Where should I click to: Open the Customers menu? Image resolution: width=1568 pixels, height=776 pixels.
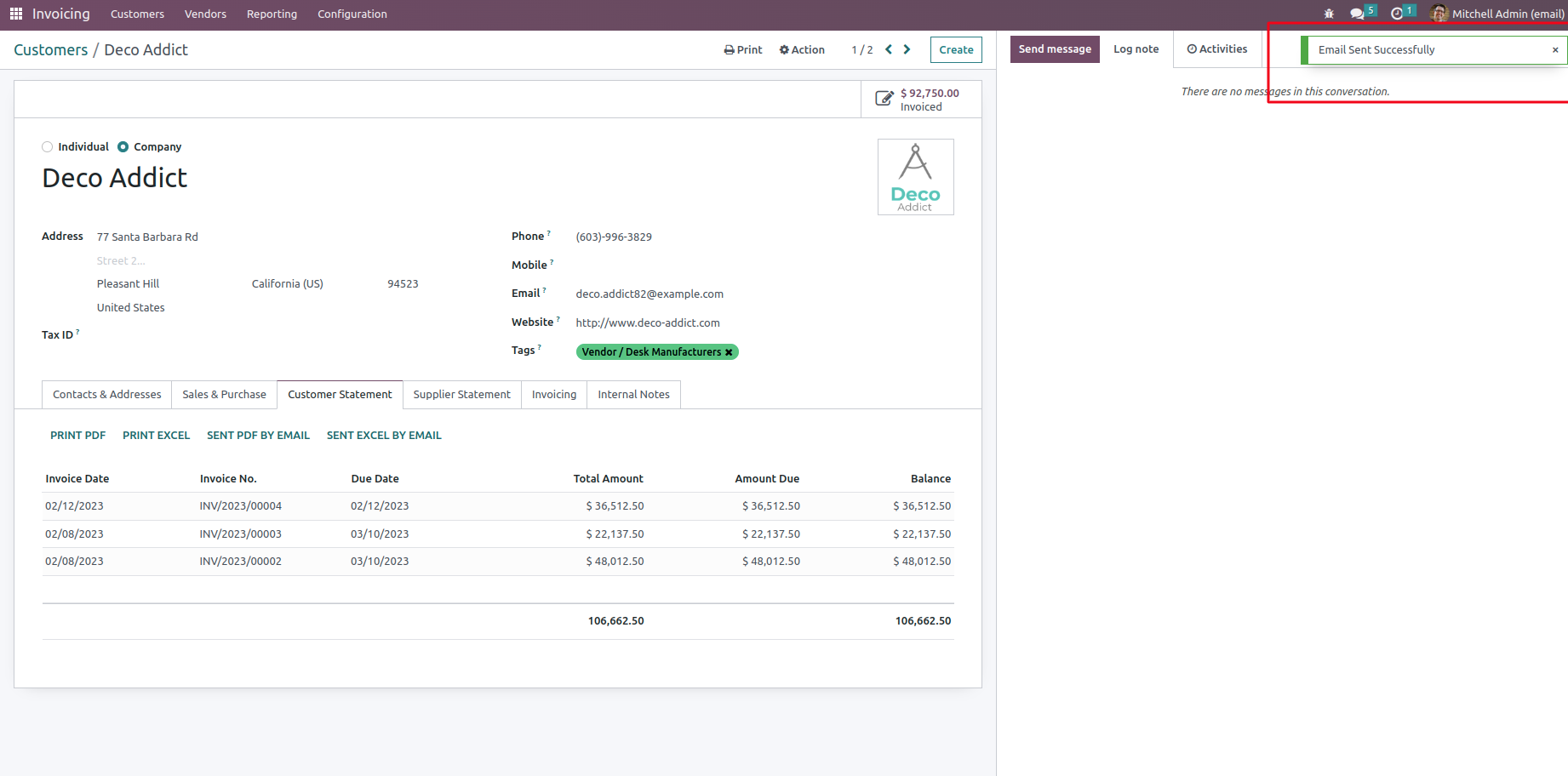point(137,14)
